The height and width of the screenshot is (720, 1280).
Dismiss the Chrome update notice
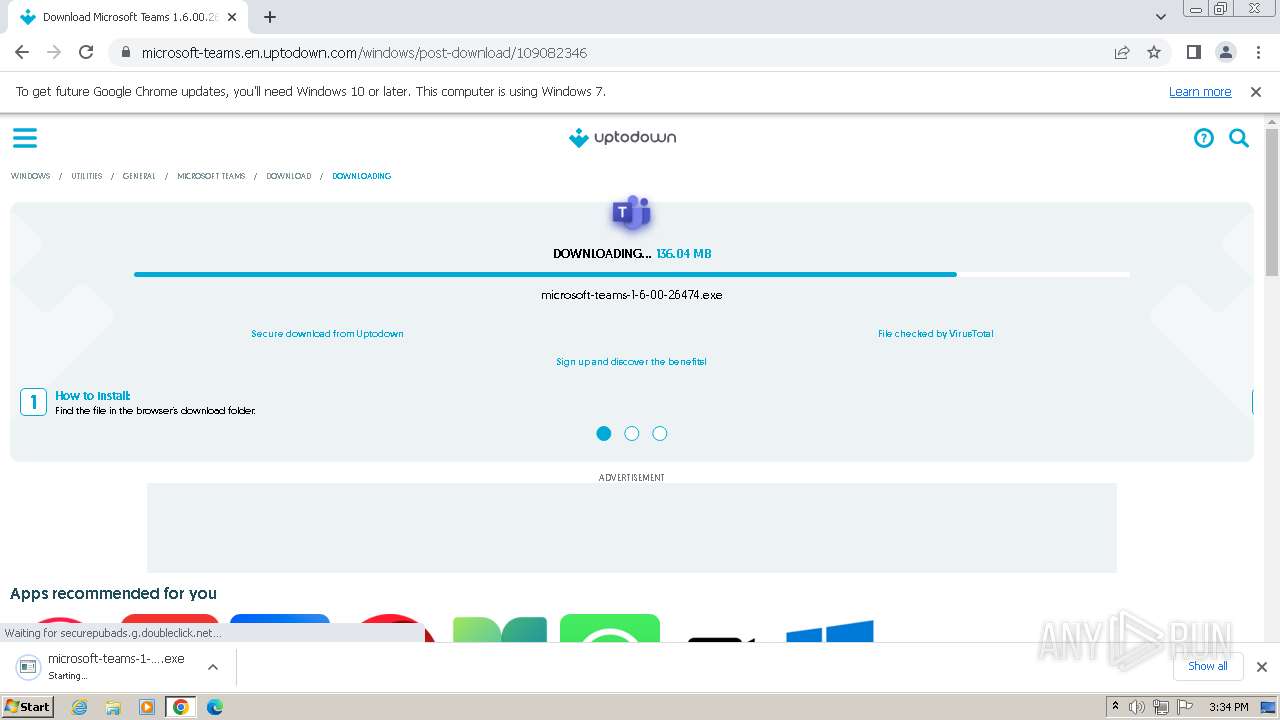[x=1256, y=91]
